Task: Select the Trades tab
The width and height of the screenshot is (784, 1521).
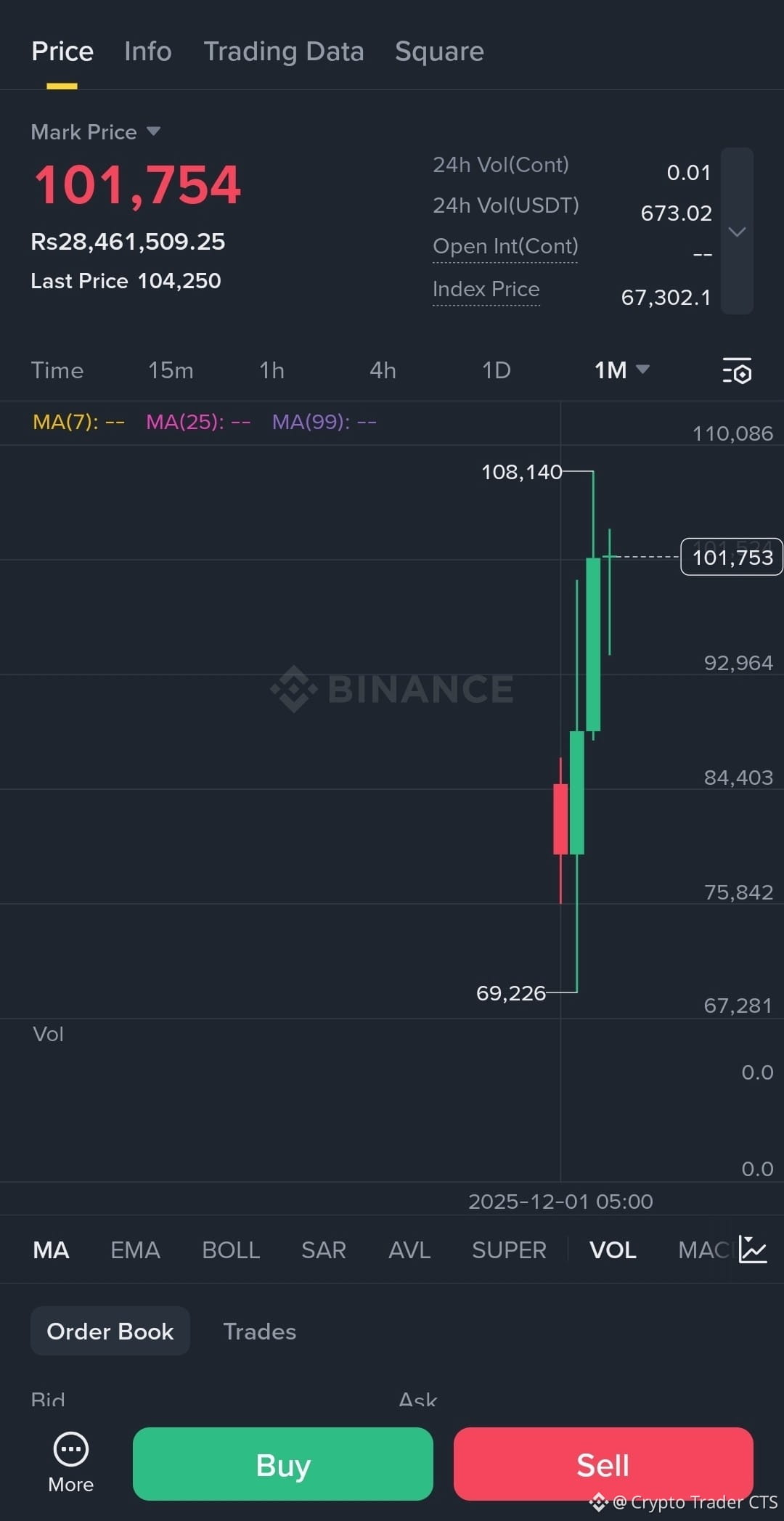Action: 259,1331
